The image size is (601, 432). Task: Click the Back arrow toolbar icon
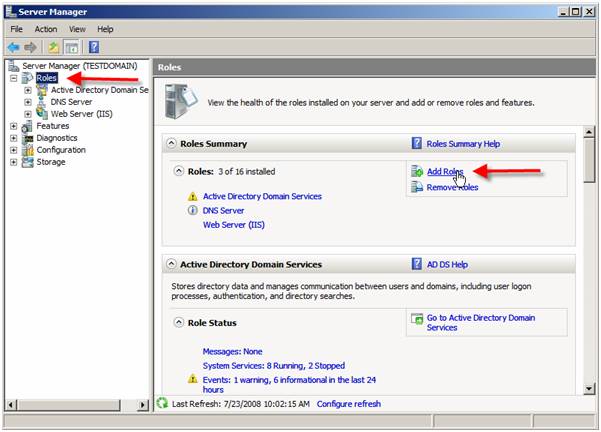[13, 48]
